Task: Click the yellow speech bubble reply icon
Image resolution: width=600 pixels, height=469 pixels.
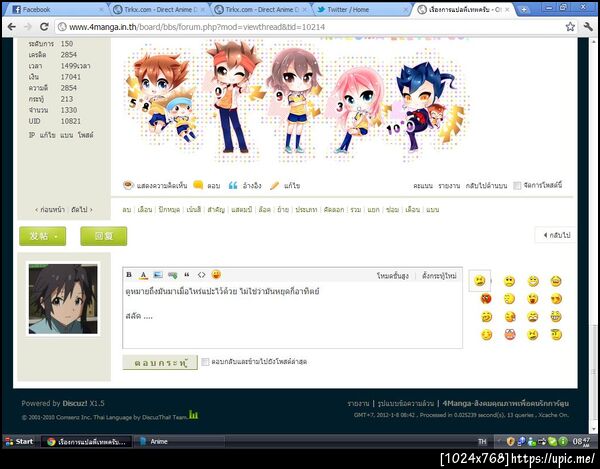Action: [x=198, y=185]
